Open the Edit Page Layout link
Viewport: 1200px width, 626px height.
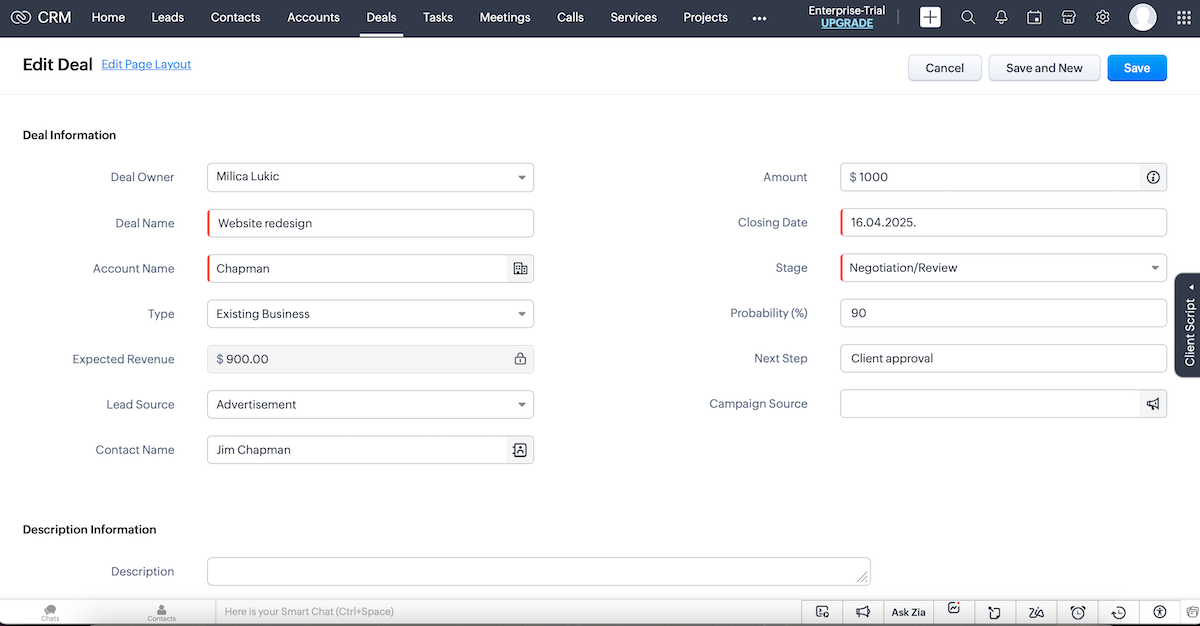[x=146, y=64]
